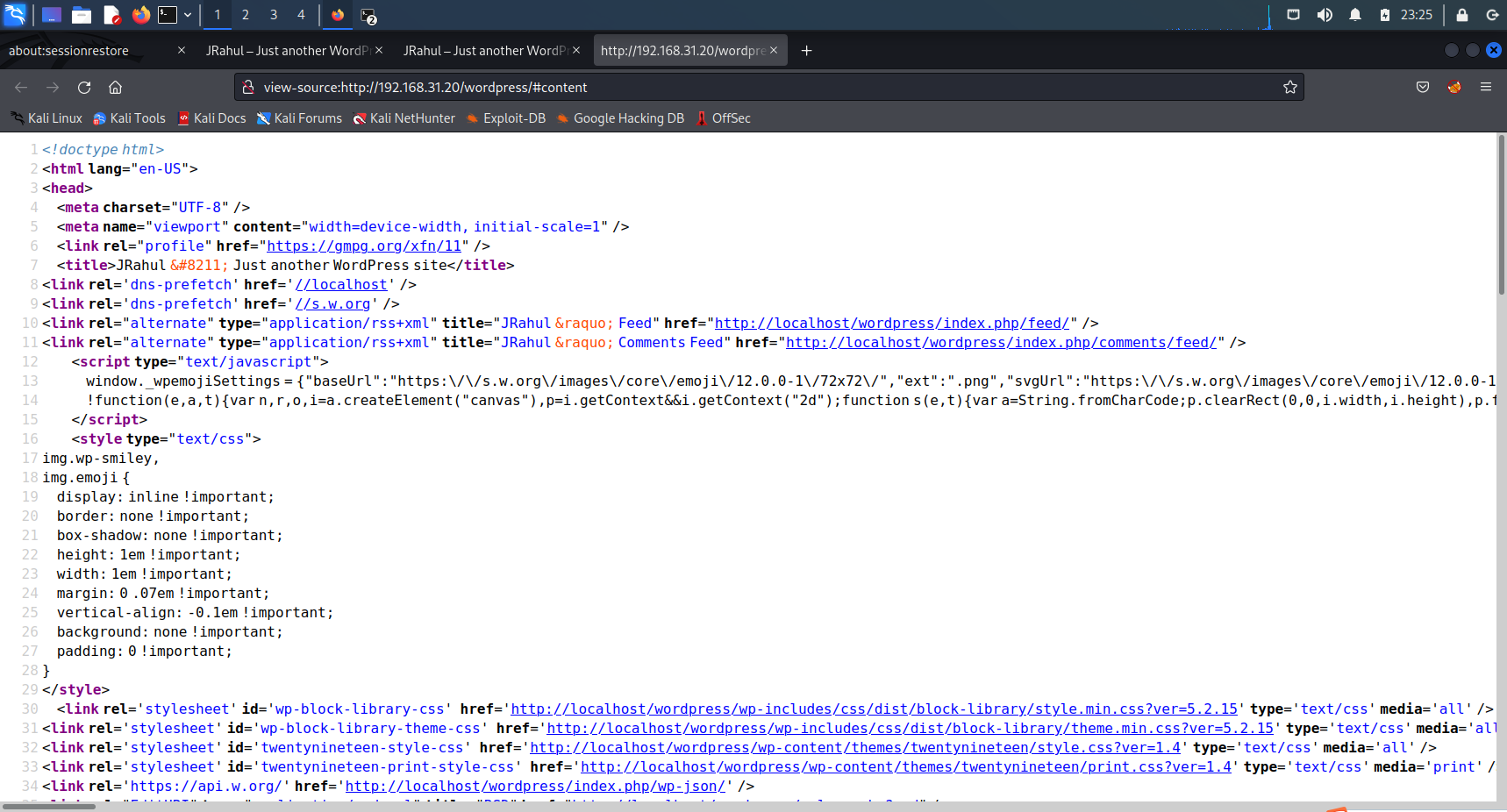Open the twentynineteen/print.css link

906,767
